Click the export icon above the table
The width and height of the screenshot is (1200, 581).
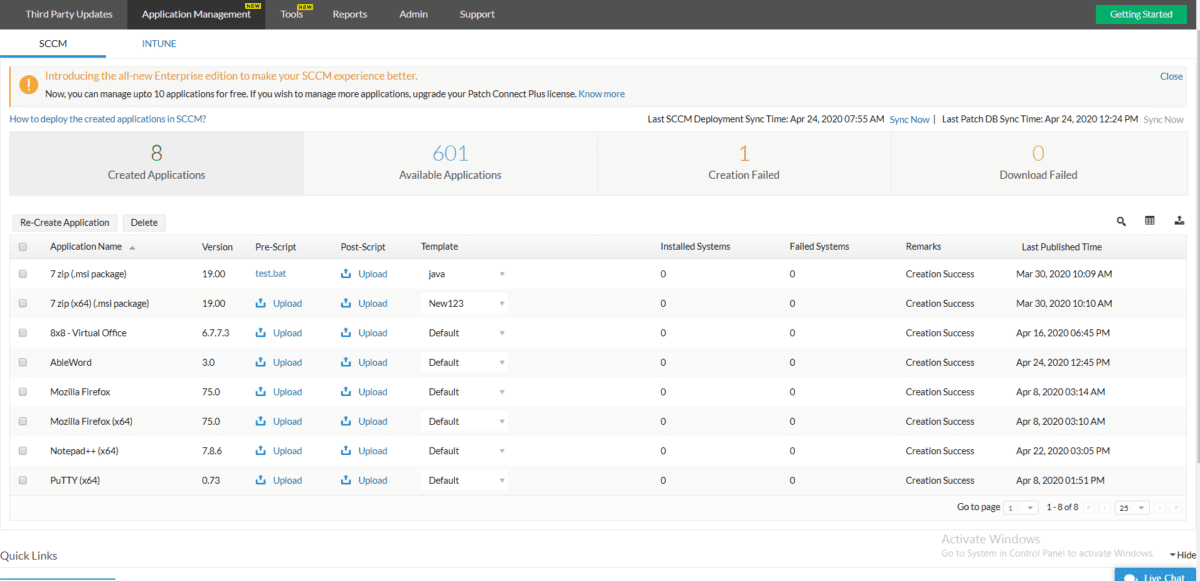[1179, 222]
